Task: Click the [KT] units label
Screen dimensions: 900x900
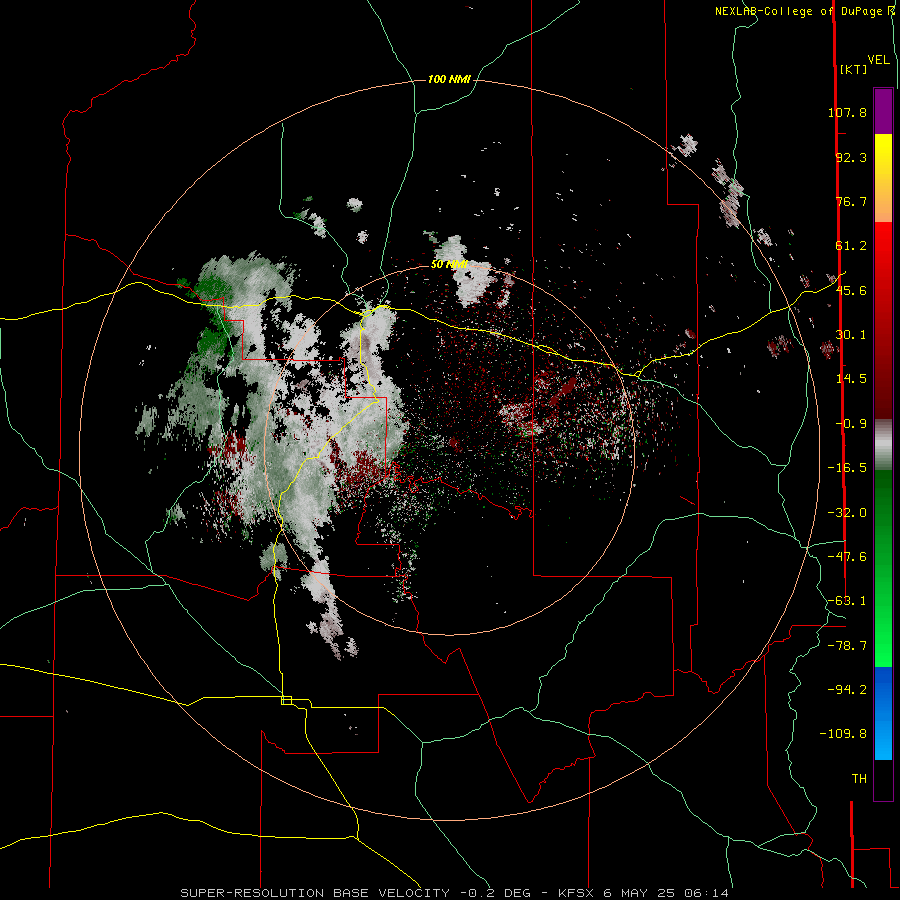Action: pos(853,69)
